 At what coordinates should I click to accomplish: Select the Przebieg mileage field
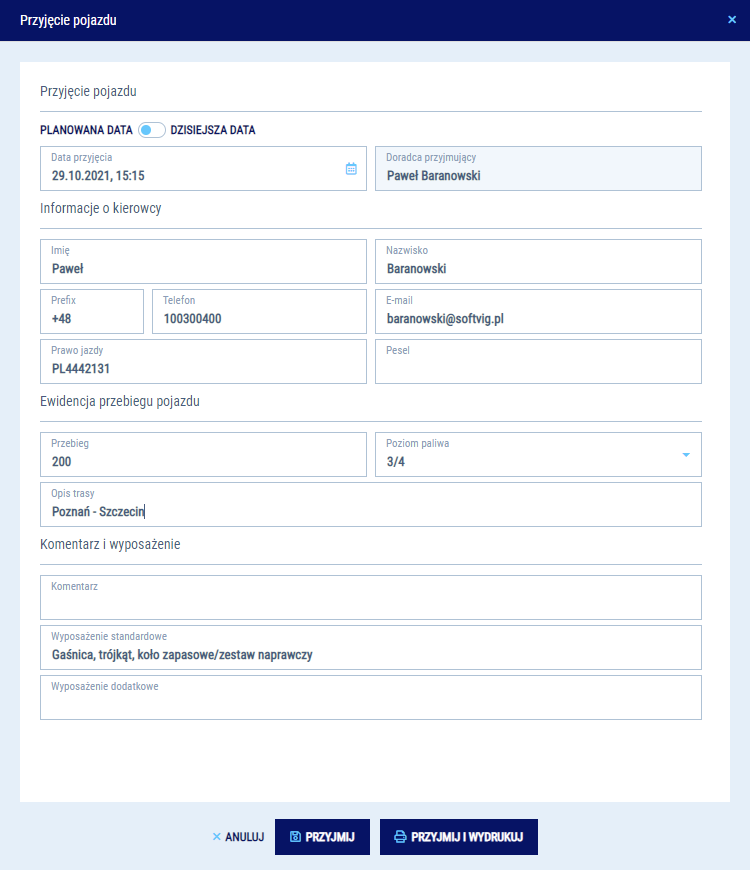coord(203,455)
